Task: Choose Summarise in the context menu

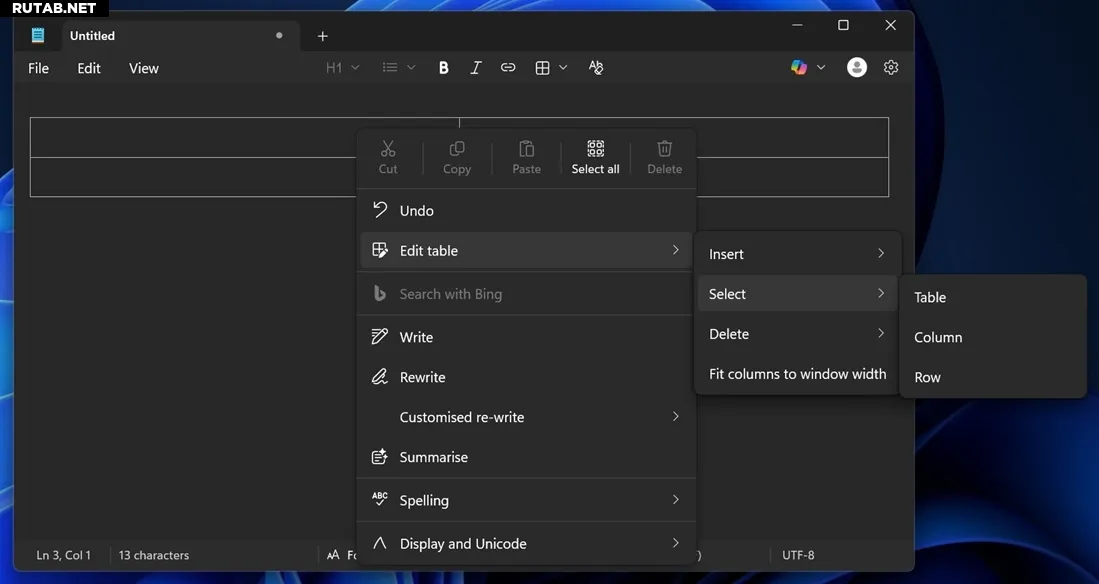Action: pyautogui.click(x=433, y=457)
